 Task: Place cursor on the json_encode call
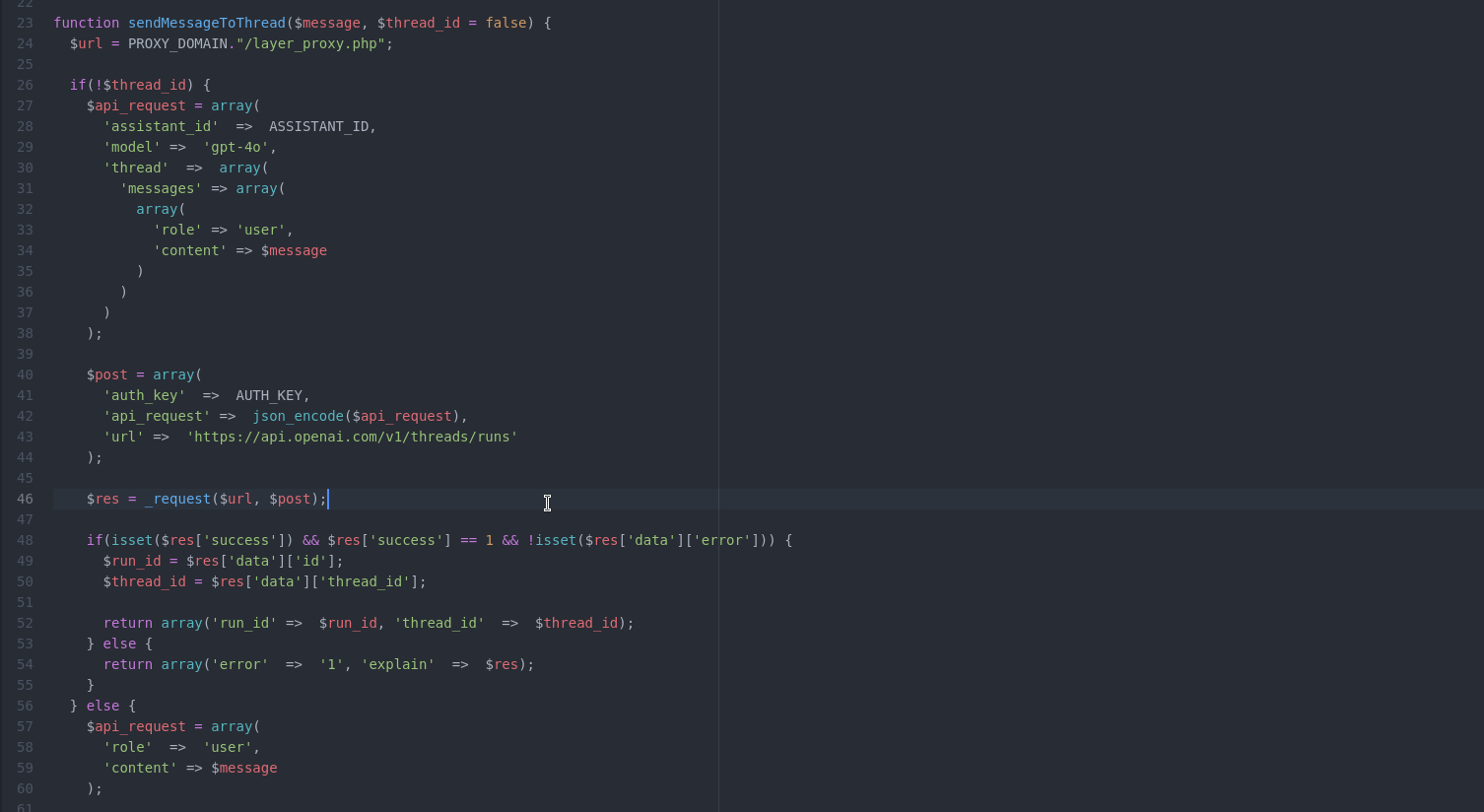[x=298, y=416]
